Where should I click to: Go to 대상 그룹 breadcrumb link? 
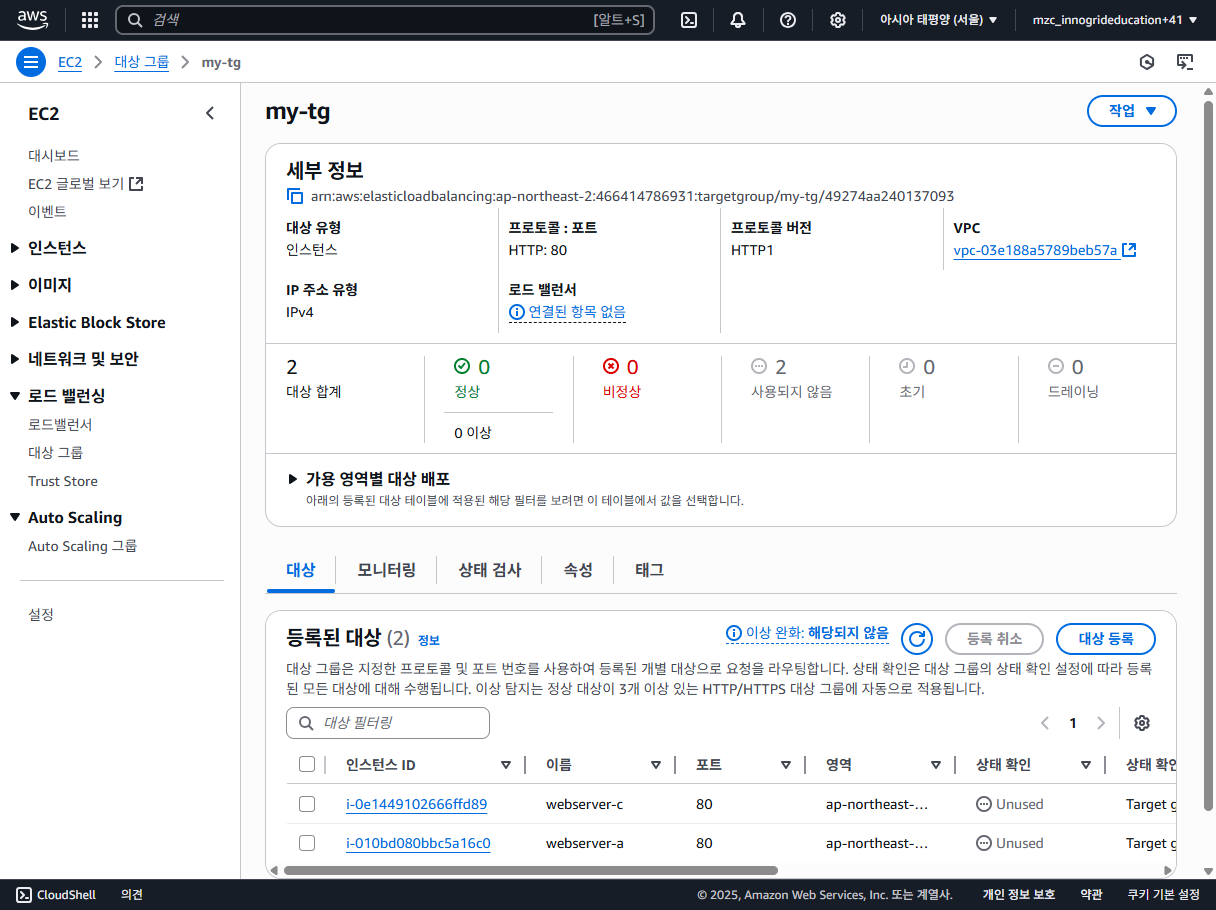click(142, 62)
